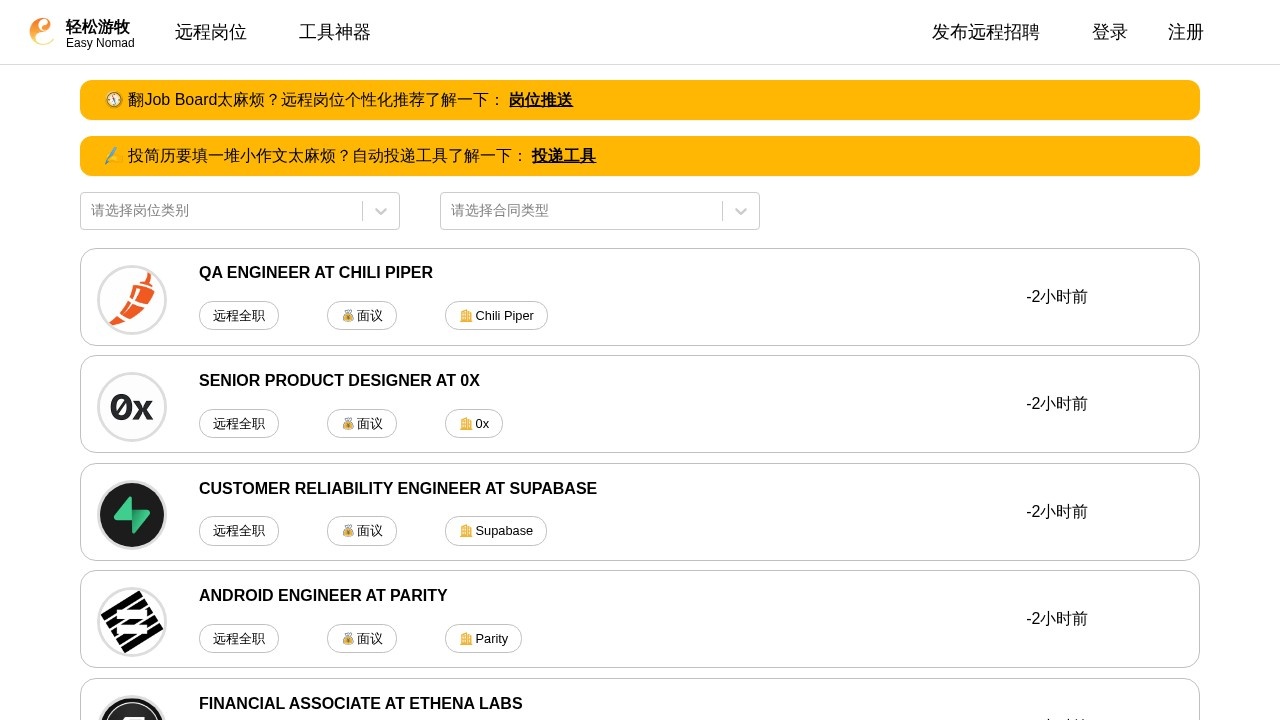Viewport: 1280px width, 720px height.
Task: Expand contract type list using chevron arrow
Action: click(741, 211)
